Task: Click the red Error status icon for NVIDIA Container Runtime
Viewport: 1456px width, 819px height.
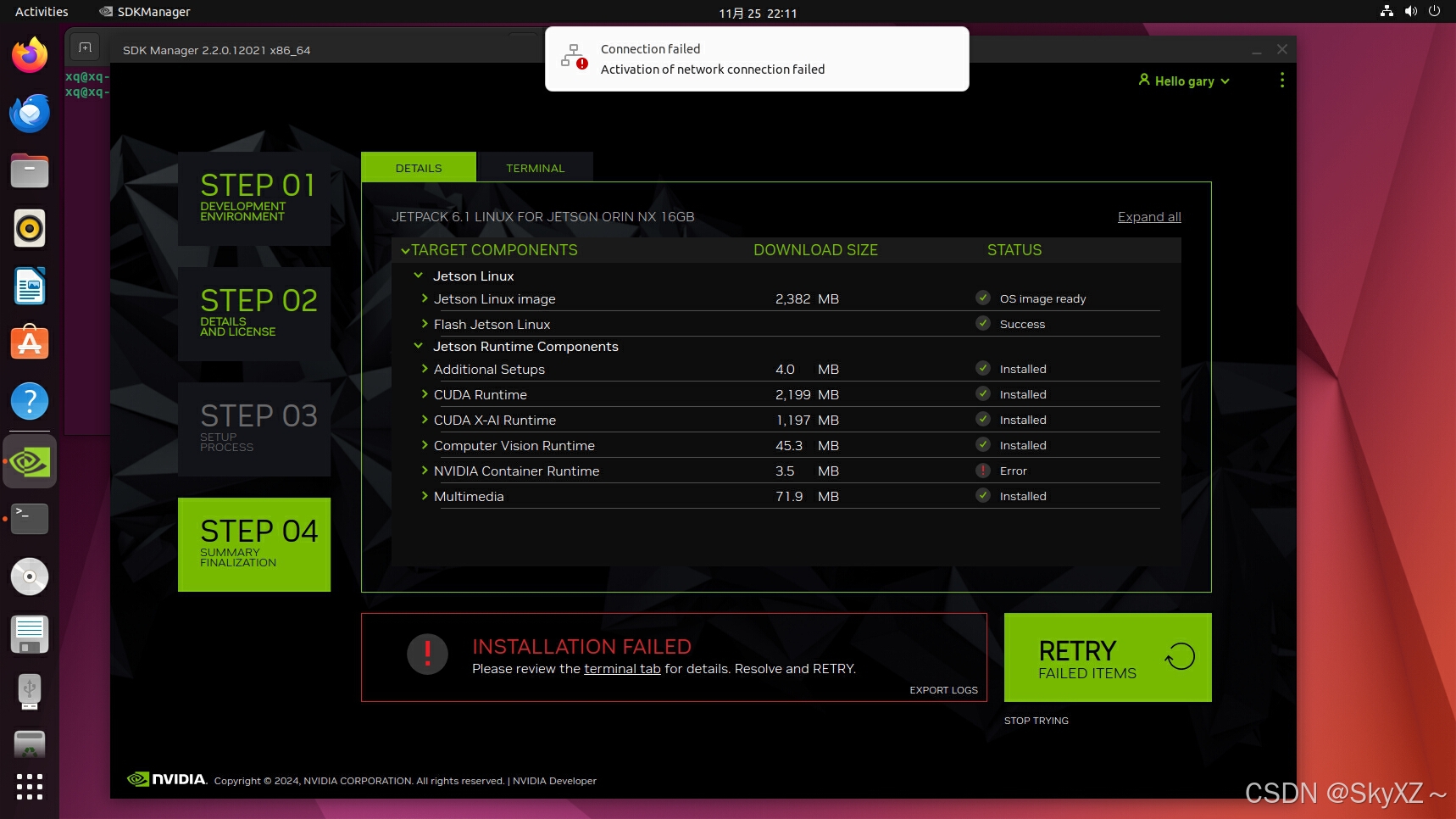Action: point(983,470)
